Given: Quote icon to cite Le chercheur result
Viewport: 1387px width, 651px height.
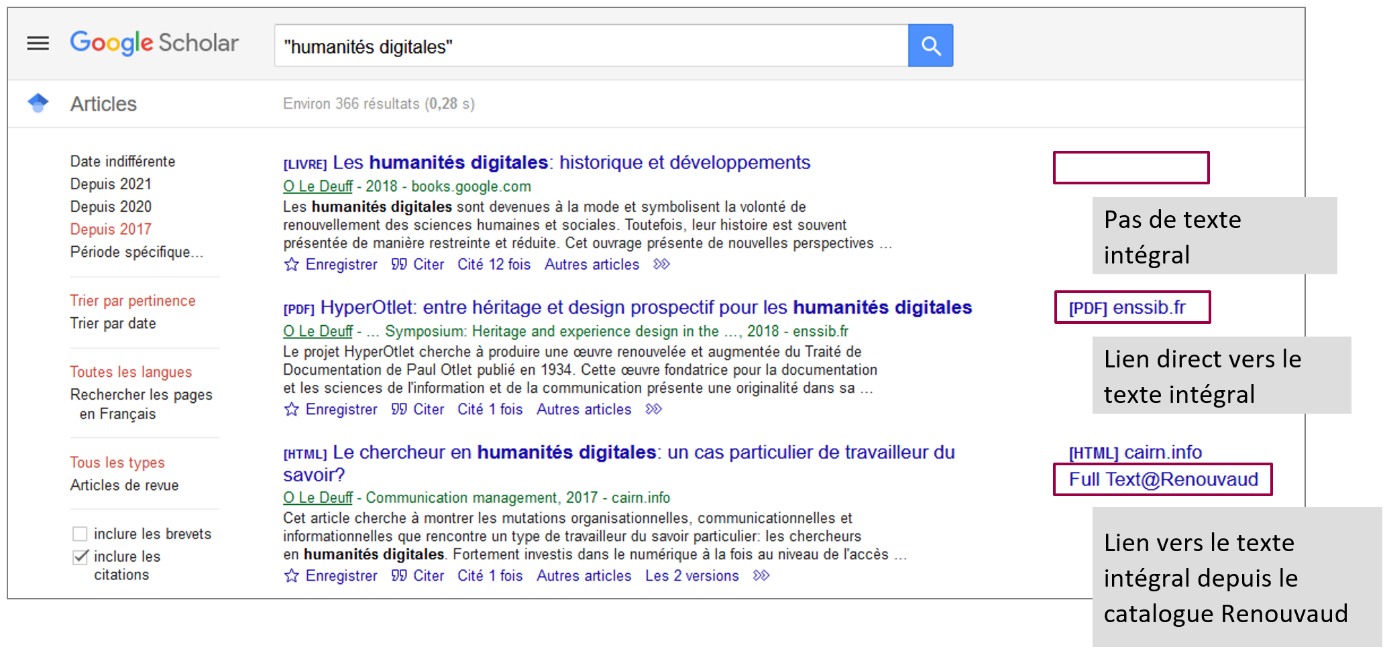Looking at the screenshot, I should [399, 576].
